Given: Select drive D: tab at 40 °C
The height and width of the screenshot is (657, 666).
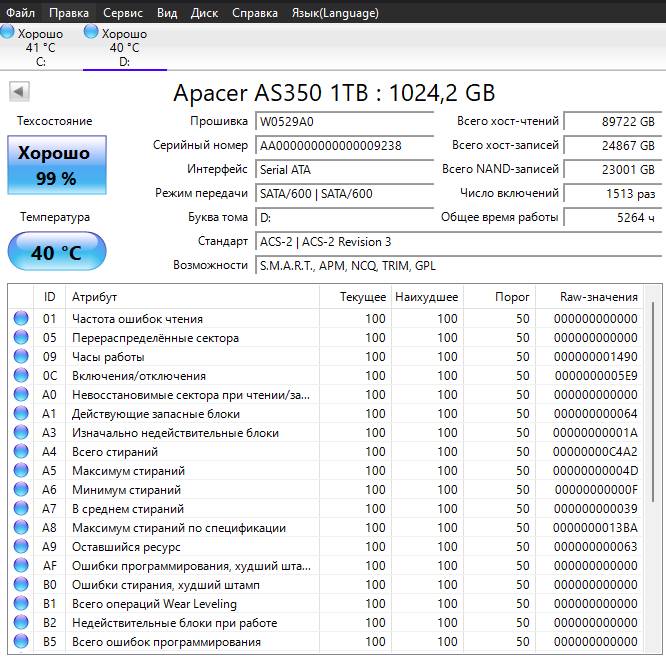Looking at the screenshot, I should click(x=124, y=47).
